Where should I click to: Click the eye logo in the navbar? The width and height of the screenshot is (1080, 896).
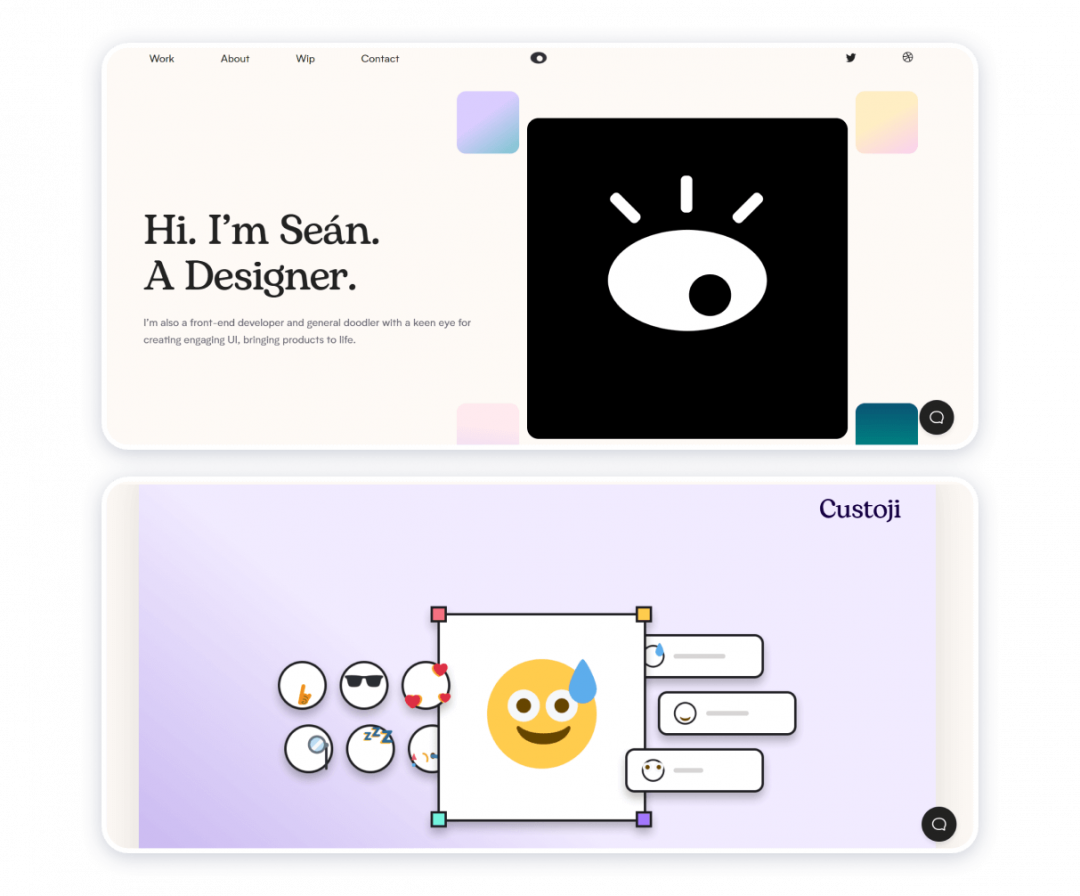(538, 58)
